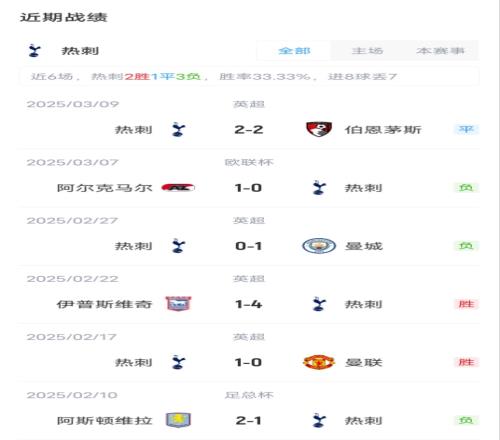Switch to the 本赛事 tab
The image size is (500, 440).
(440, 51)
